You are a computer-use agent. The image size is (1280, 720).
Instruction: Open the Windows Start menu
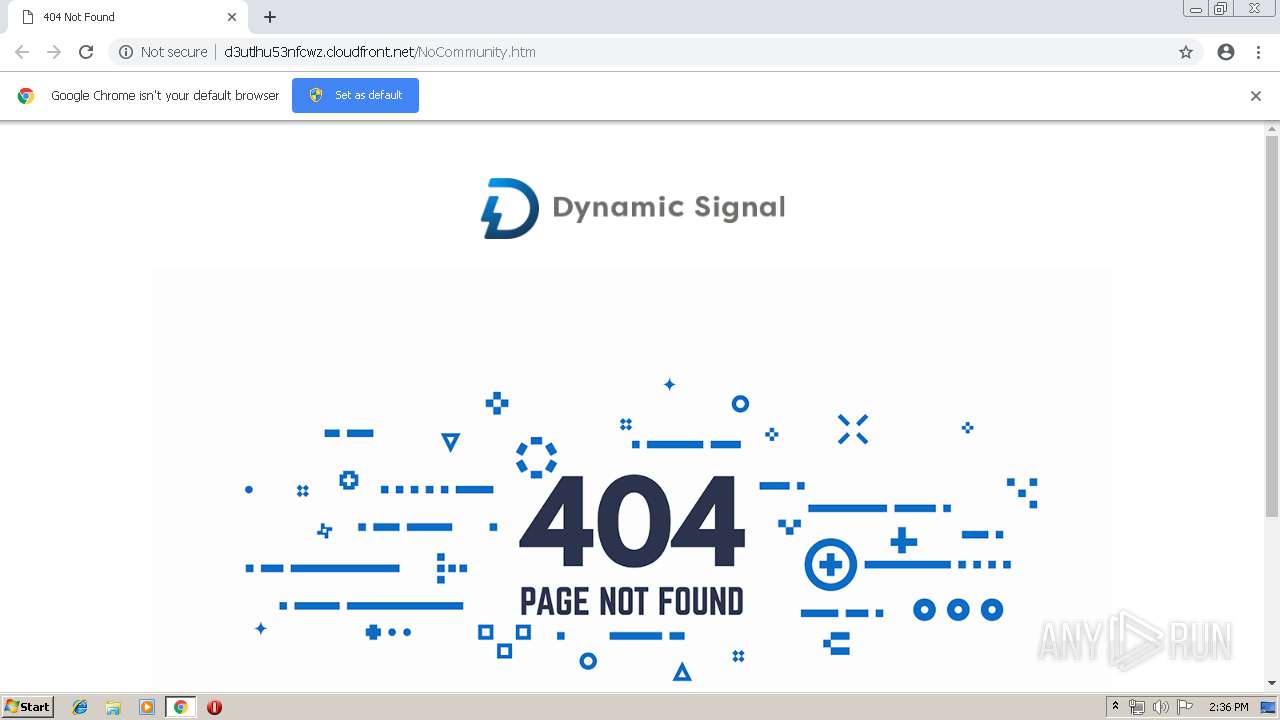click(x=27, y=707)
